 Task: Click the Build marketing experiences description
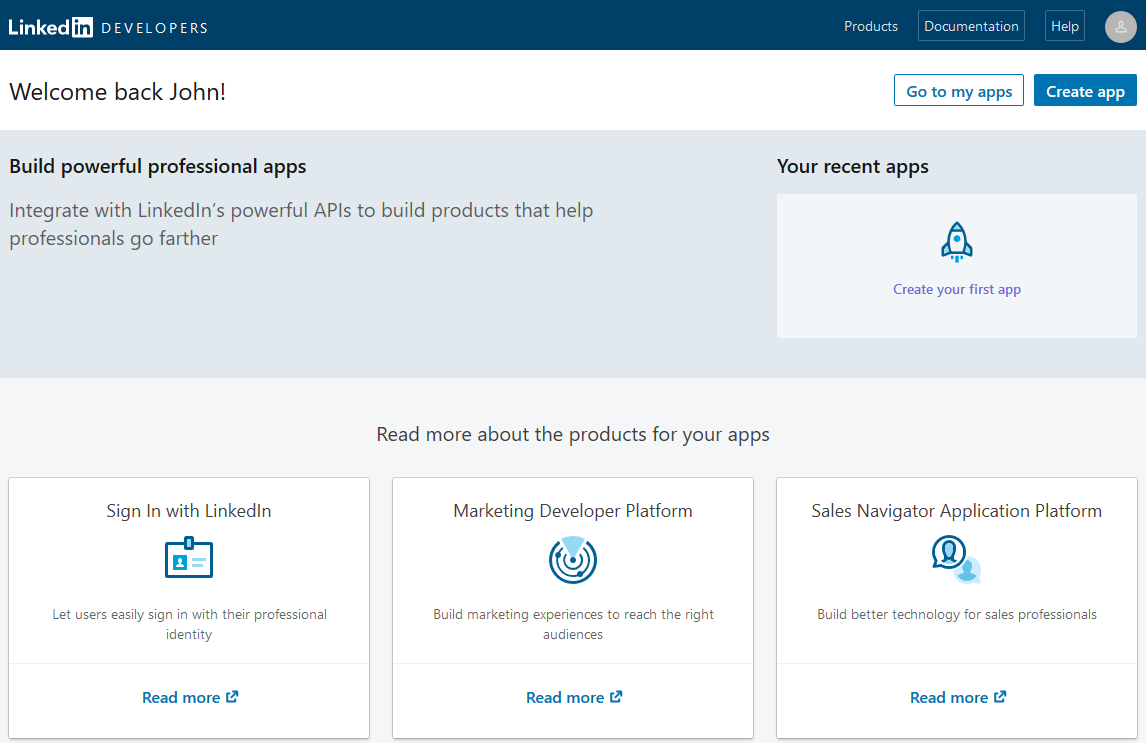[x=573, y=625]
